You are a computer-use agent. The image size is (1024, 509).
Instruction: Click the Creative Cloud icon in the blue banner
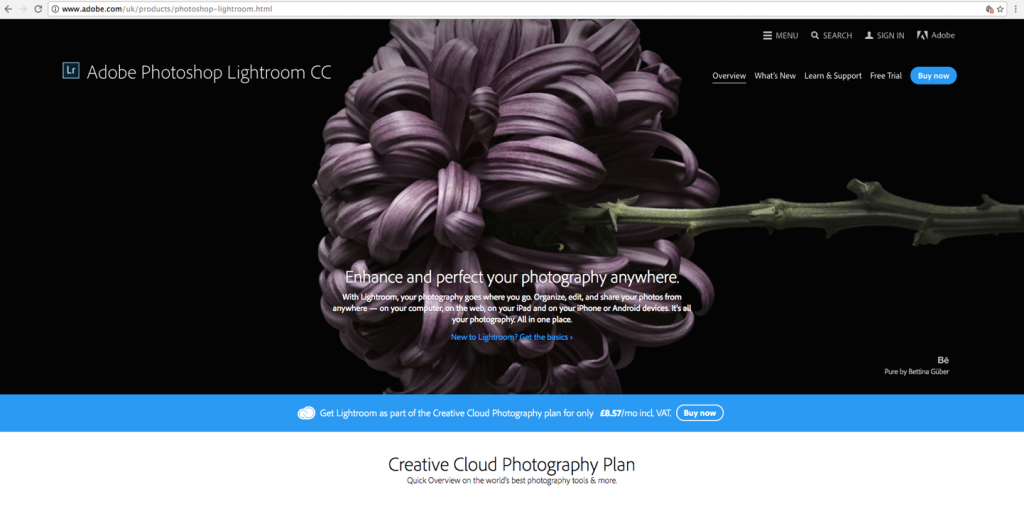pos(306,413)
